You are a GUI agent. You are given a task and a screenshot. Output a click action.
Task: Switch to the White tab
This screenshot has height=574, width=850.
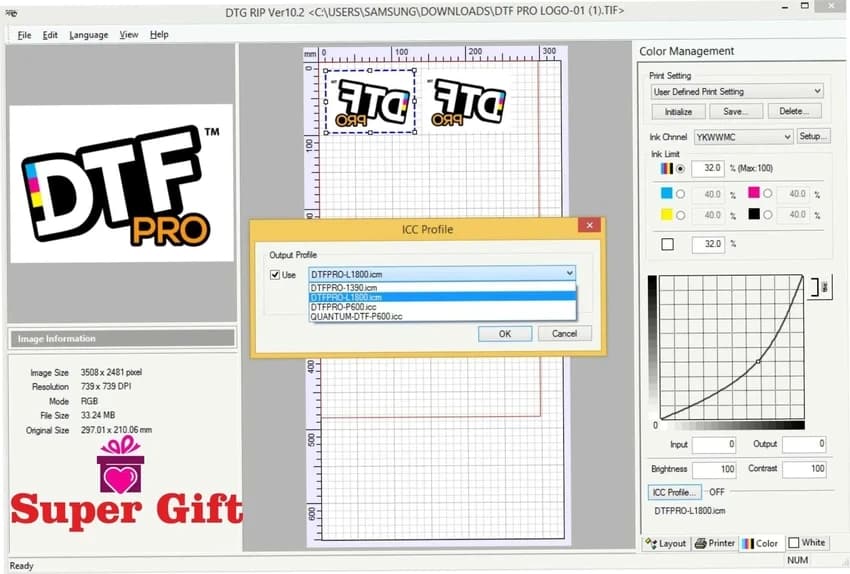click(x=807, y=543)
